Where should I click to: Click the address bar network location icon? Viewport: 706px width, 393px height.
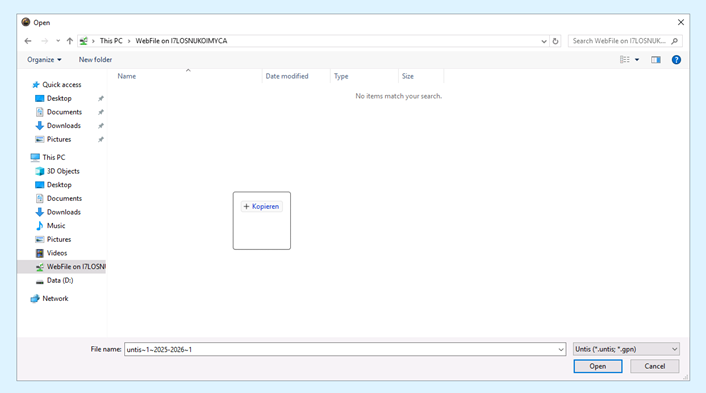tap(84, 41)
